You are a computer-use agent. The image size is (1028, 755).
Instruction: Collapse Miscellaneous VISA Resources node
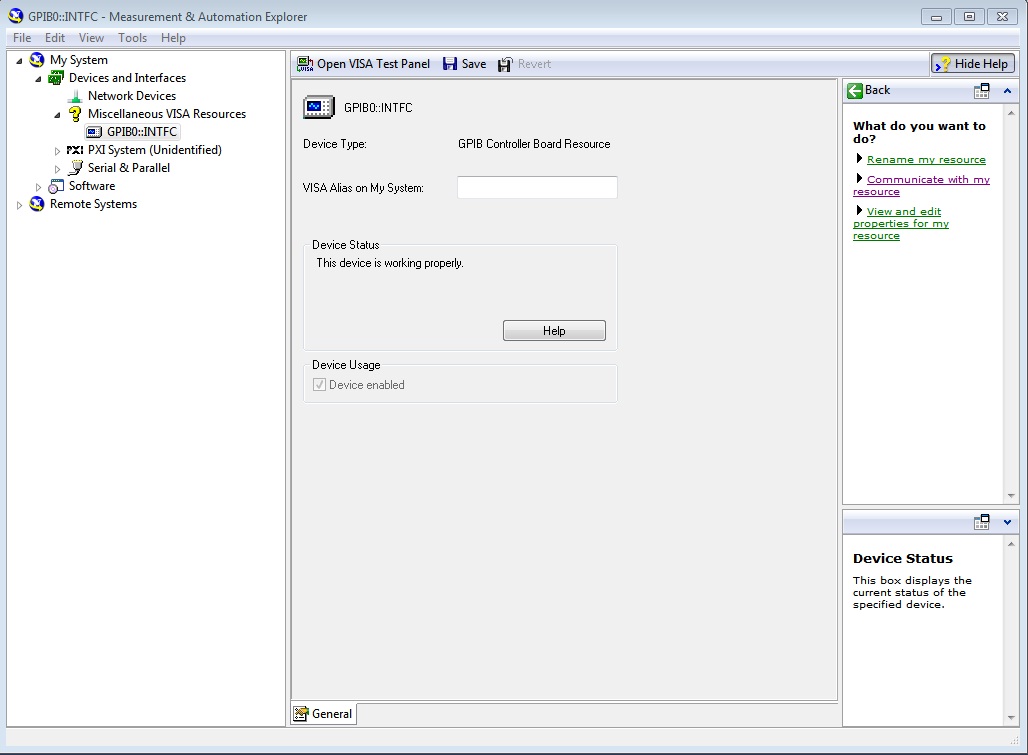click(x=57, y=115)
